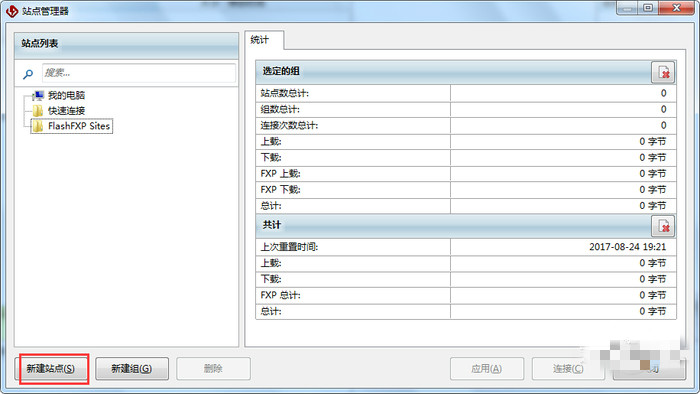Screen dimensions: 700x394
Task: Maximize the 站点管理器 window
Action: tap(648, 8)
